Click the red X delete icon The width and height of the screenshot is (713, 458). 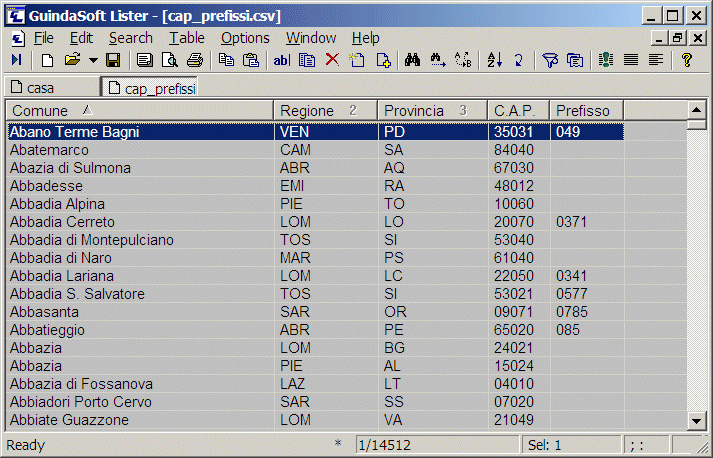pyautogui.click(x=332, y=61)
